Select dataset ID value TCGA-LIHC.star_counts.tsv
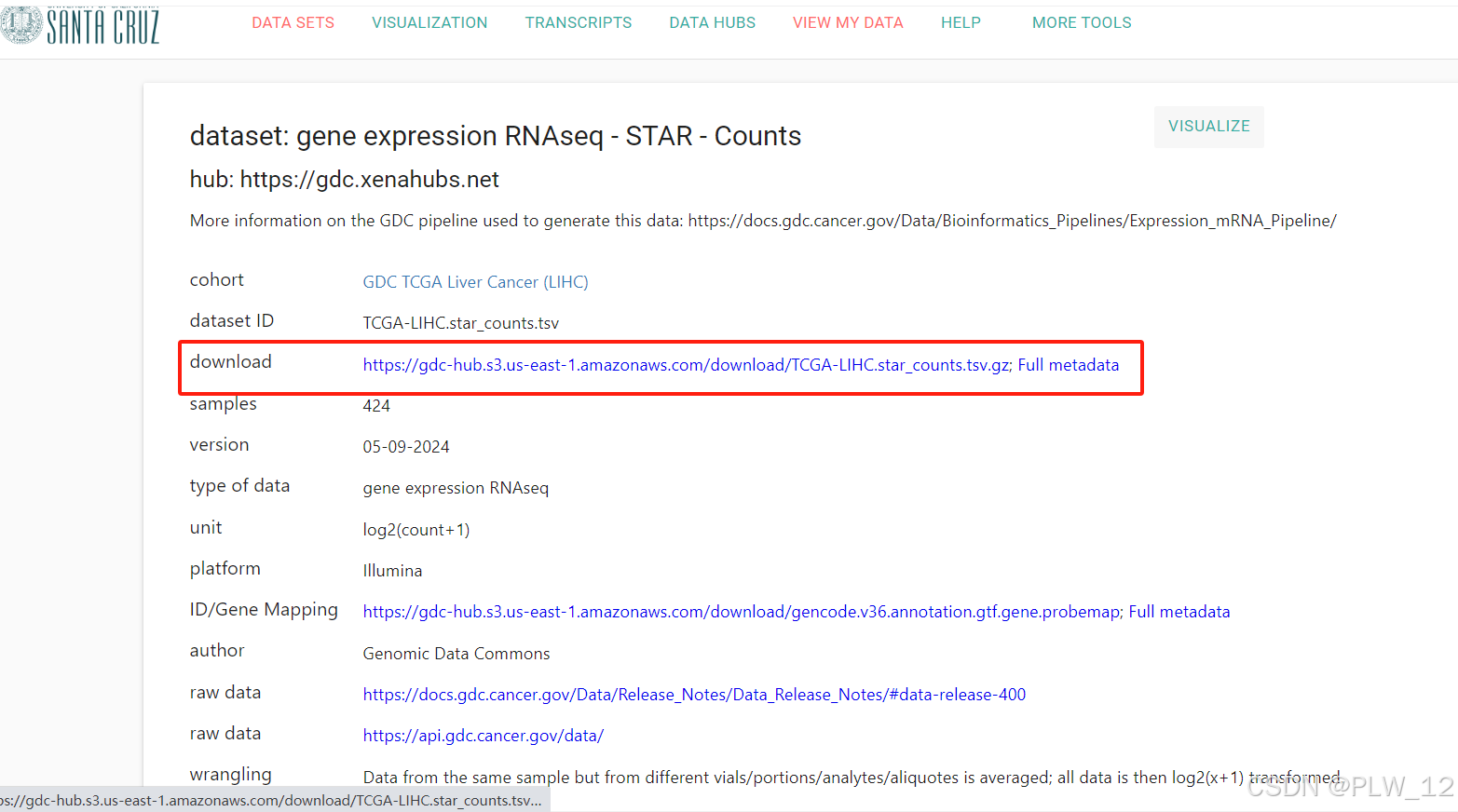Screen dimensions: 1458x812 pos(461,323)
